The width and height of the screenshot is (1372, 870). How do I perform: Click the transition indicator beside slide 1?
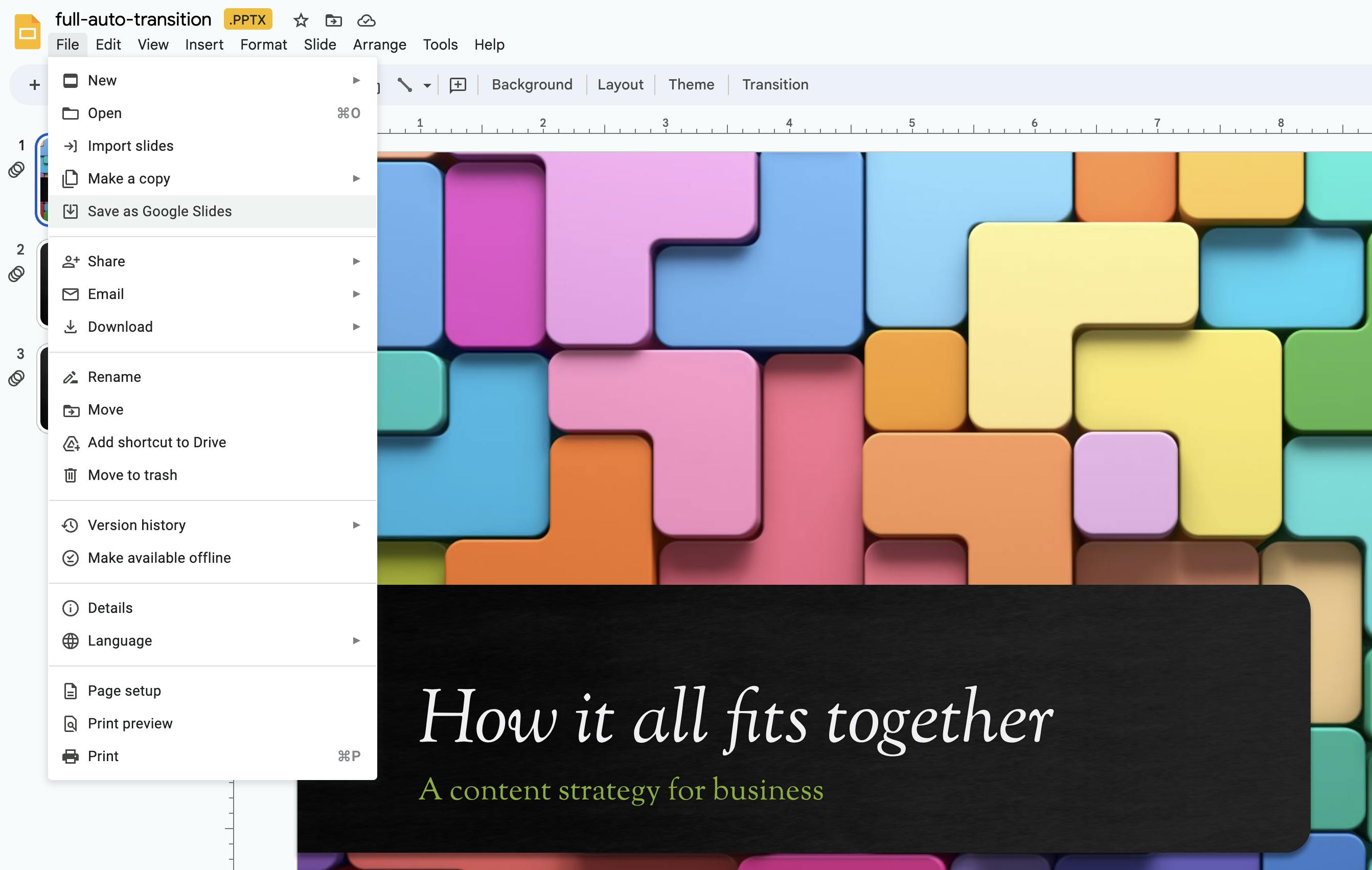tap(15, 170)
